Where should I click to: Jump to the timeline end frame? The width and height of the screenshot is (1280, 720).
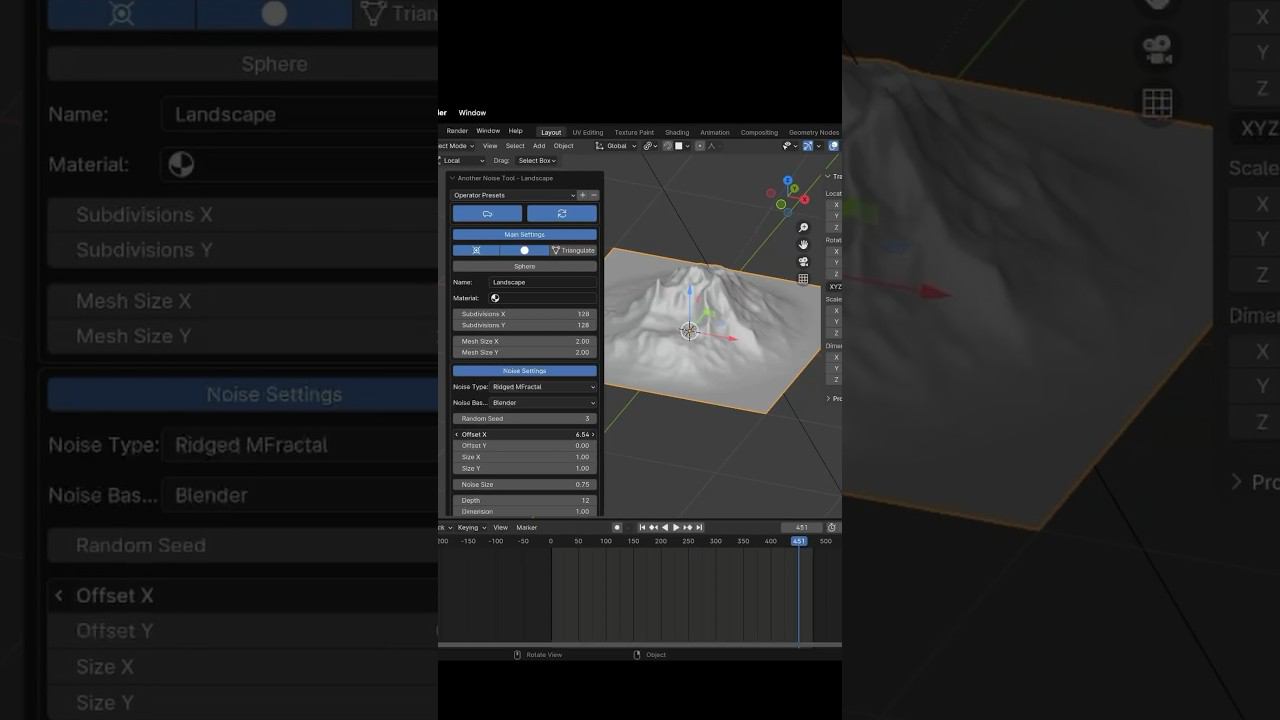pyautogui.click(x=699, y=527)
